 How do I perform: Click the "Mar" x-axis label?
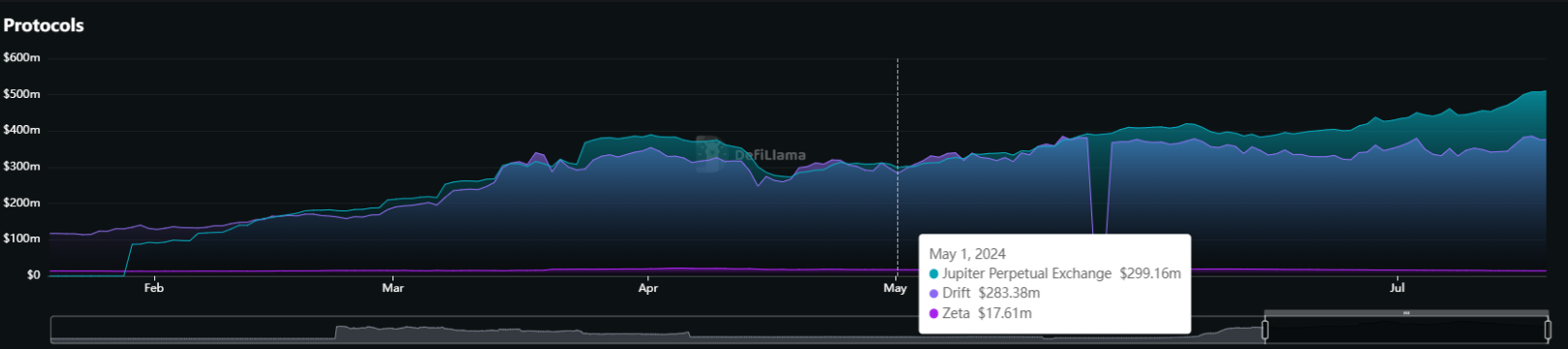(x=392, y=288)
